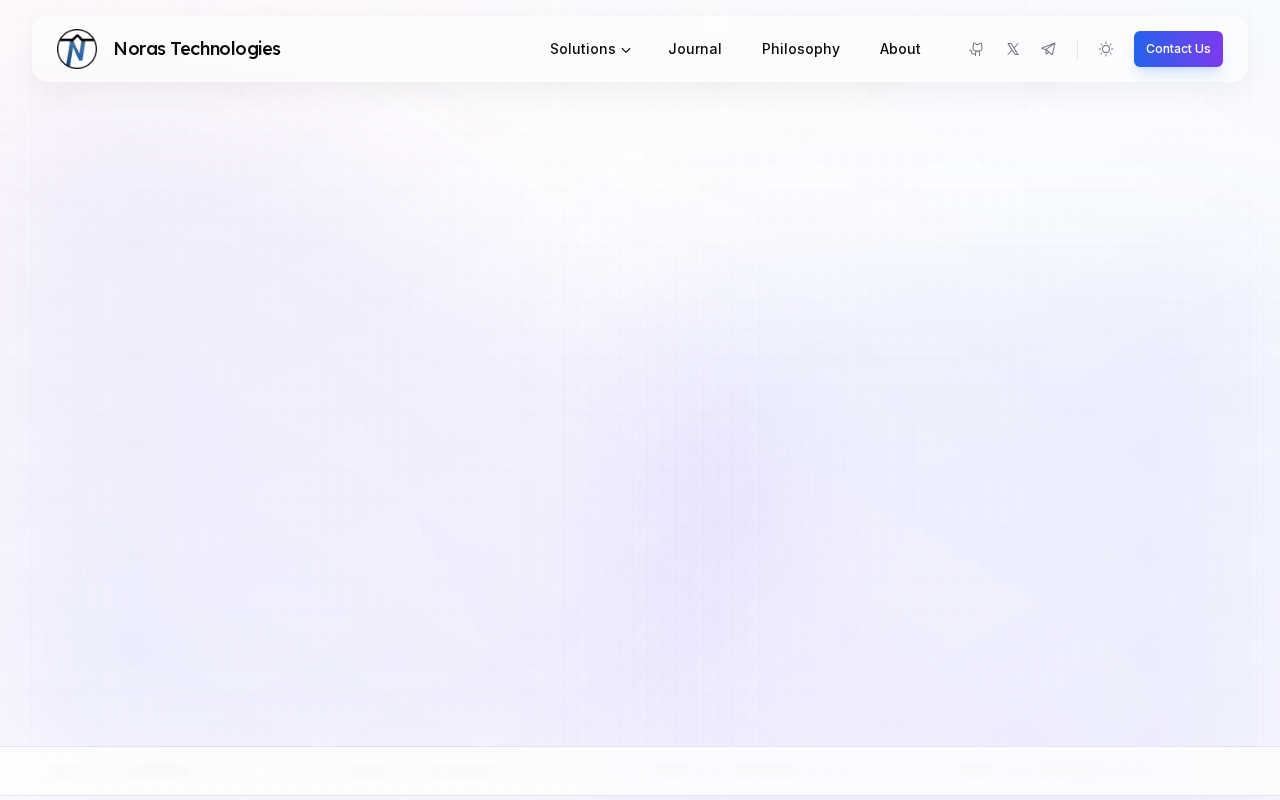The image size is (1280, 800).
Task: Open the GitHub profile icon
Action: [976, 49]
